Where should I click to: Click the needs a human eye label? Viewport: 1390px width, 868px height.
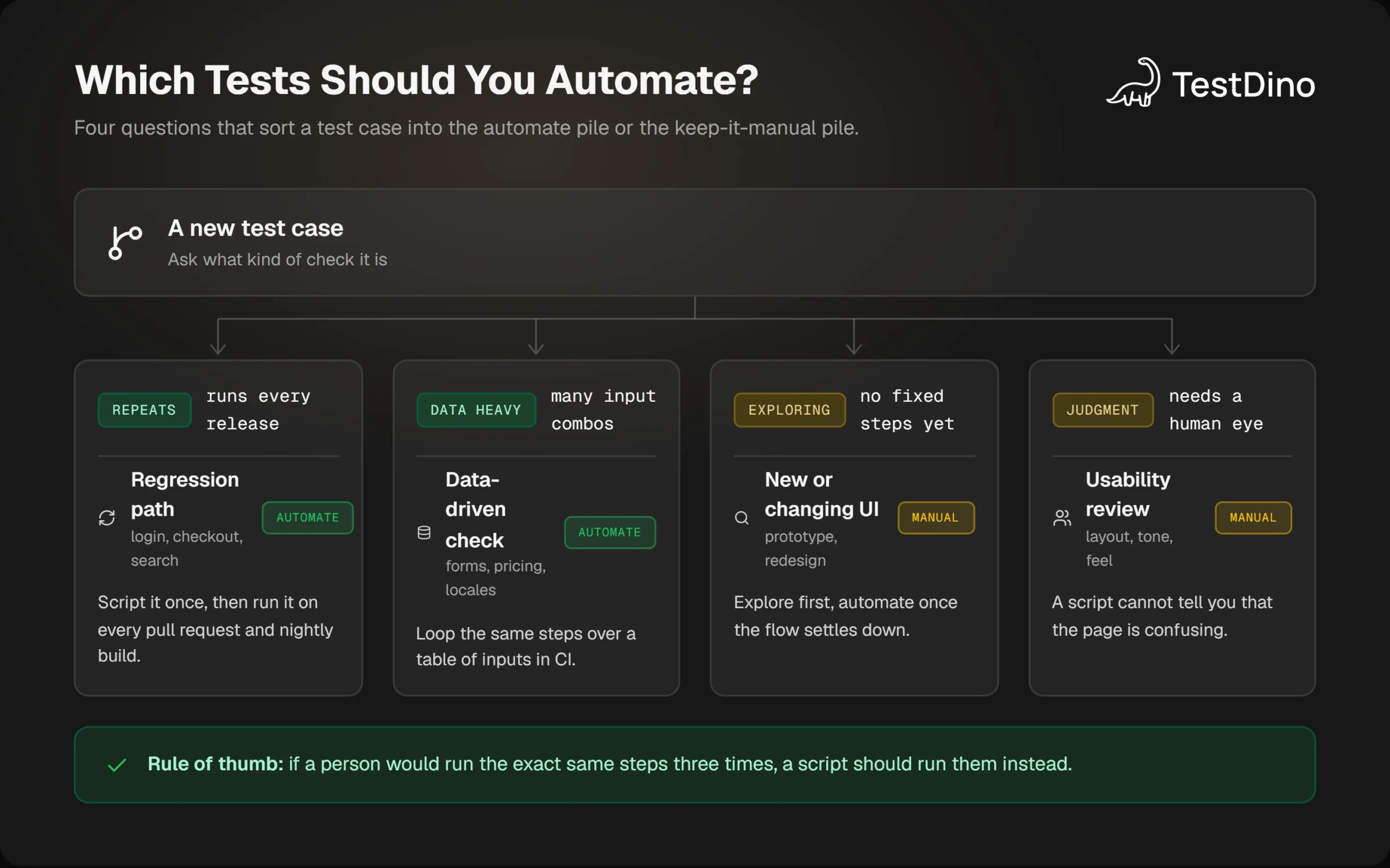(x=1216, y=410)
